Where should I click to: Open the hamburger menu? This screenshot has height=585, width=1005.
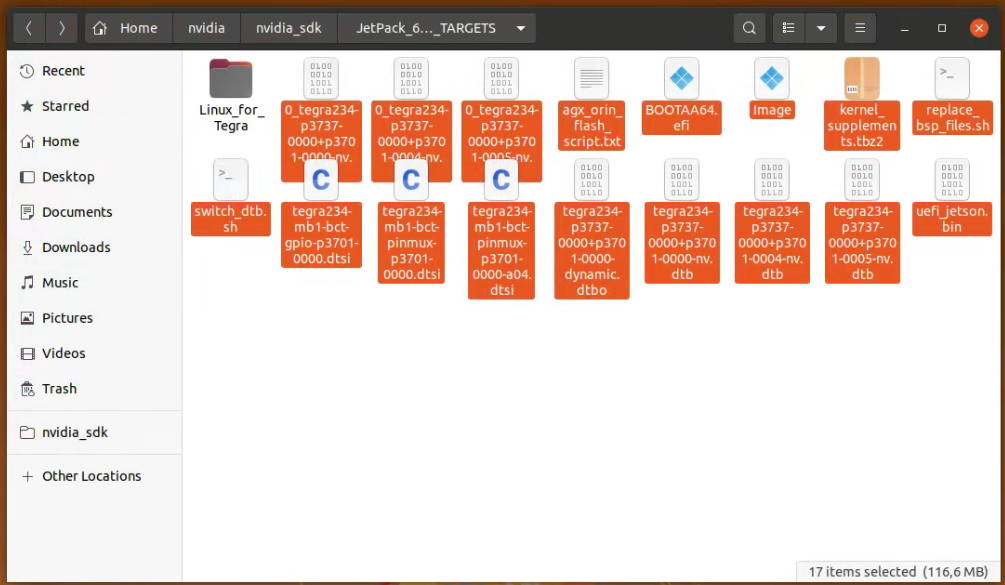860,28
